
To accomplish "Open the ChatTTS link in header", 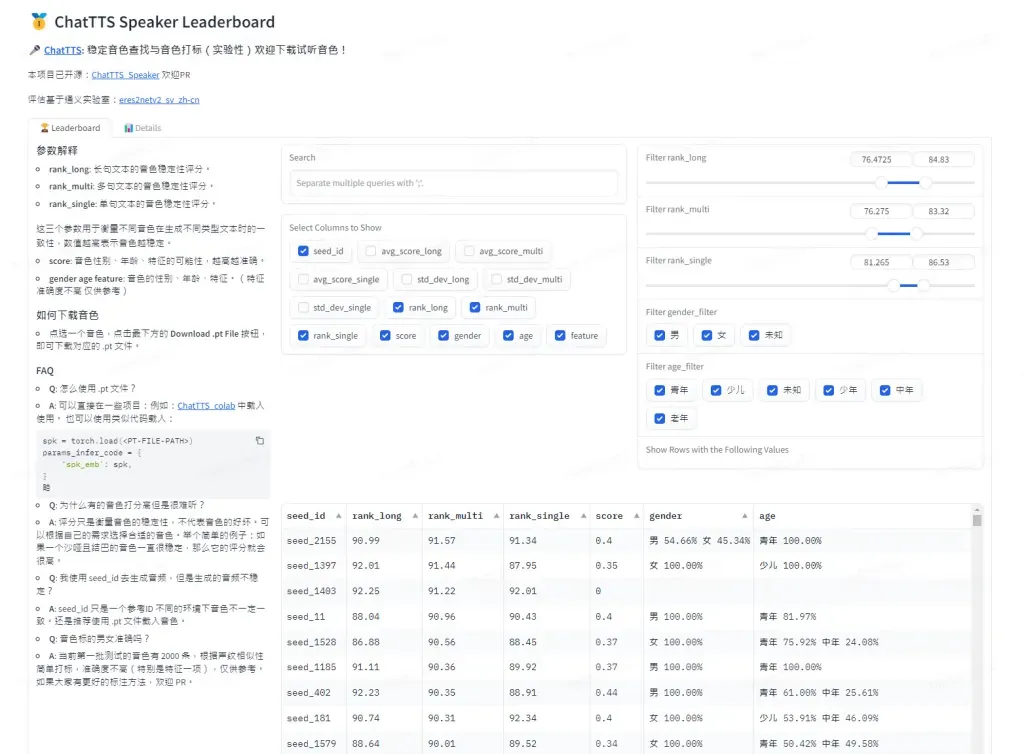I will point(63,50).
